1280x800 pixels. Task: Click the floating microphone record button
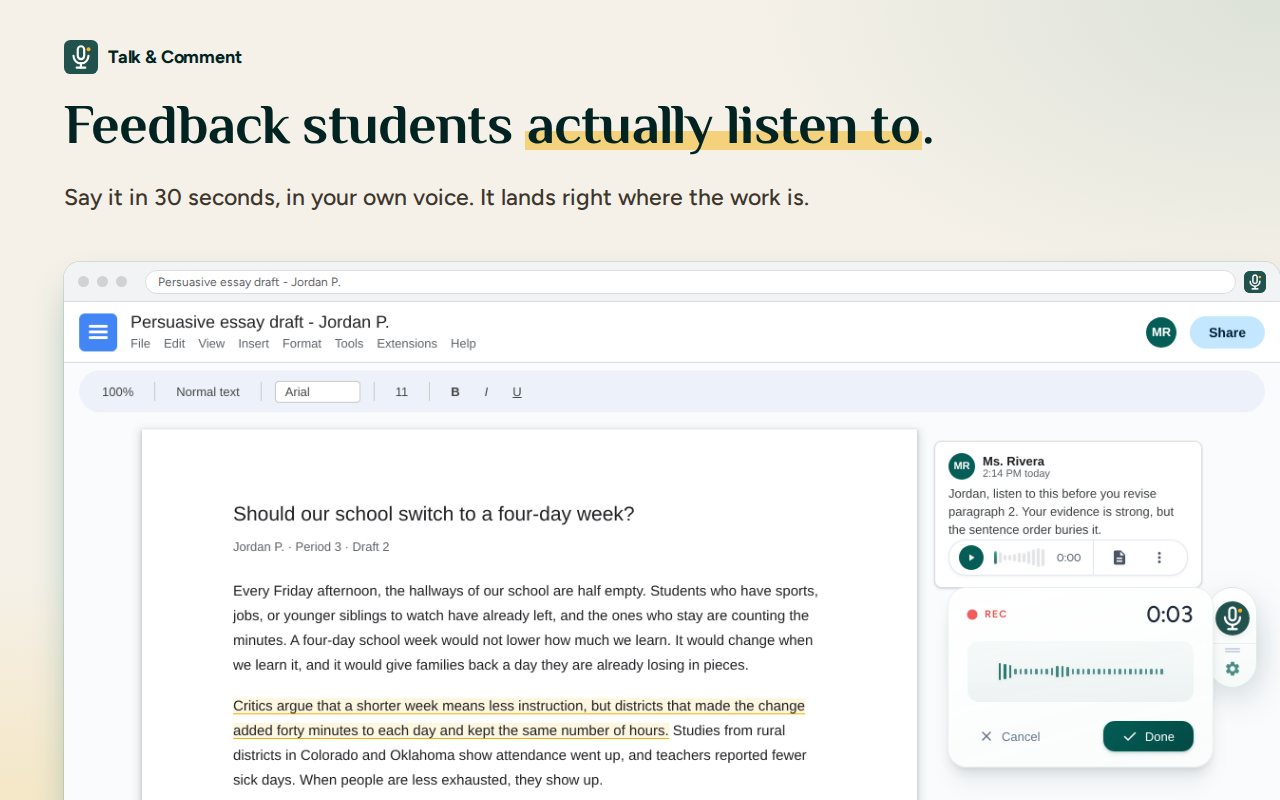pyautogui.click(x=1232, y=618)
